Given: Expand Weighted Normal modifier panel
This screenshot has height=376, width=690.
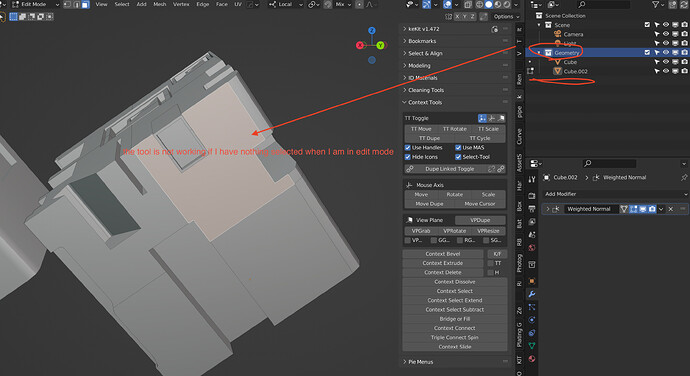Looking at the screenshot, I should (x=548, y=209).
